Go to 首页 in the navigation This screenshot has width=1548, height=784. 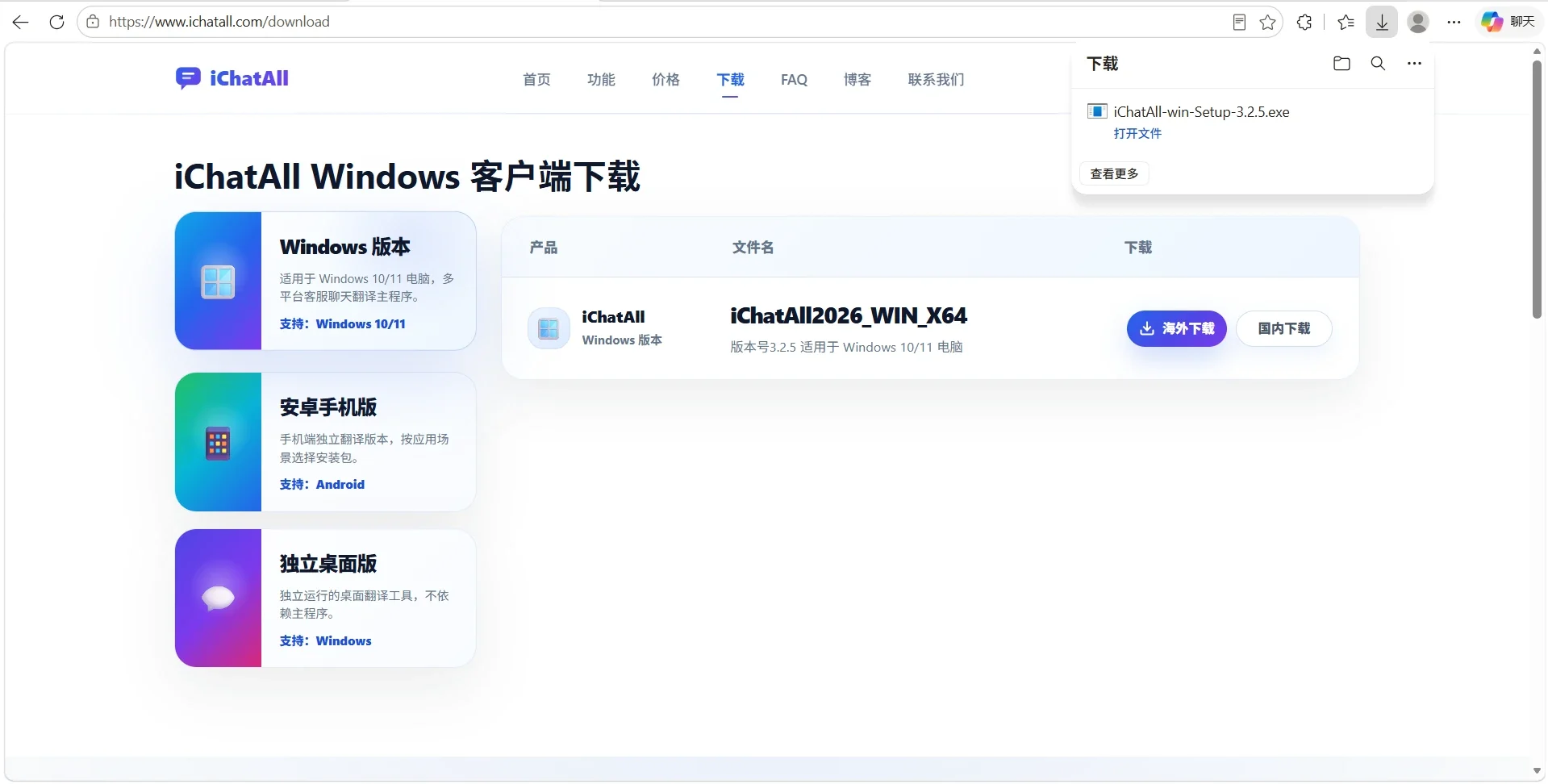point(536,80)
